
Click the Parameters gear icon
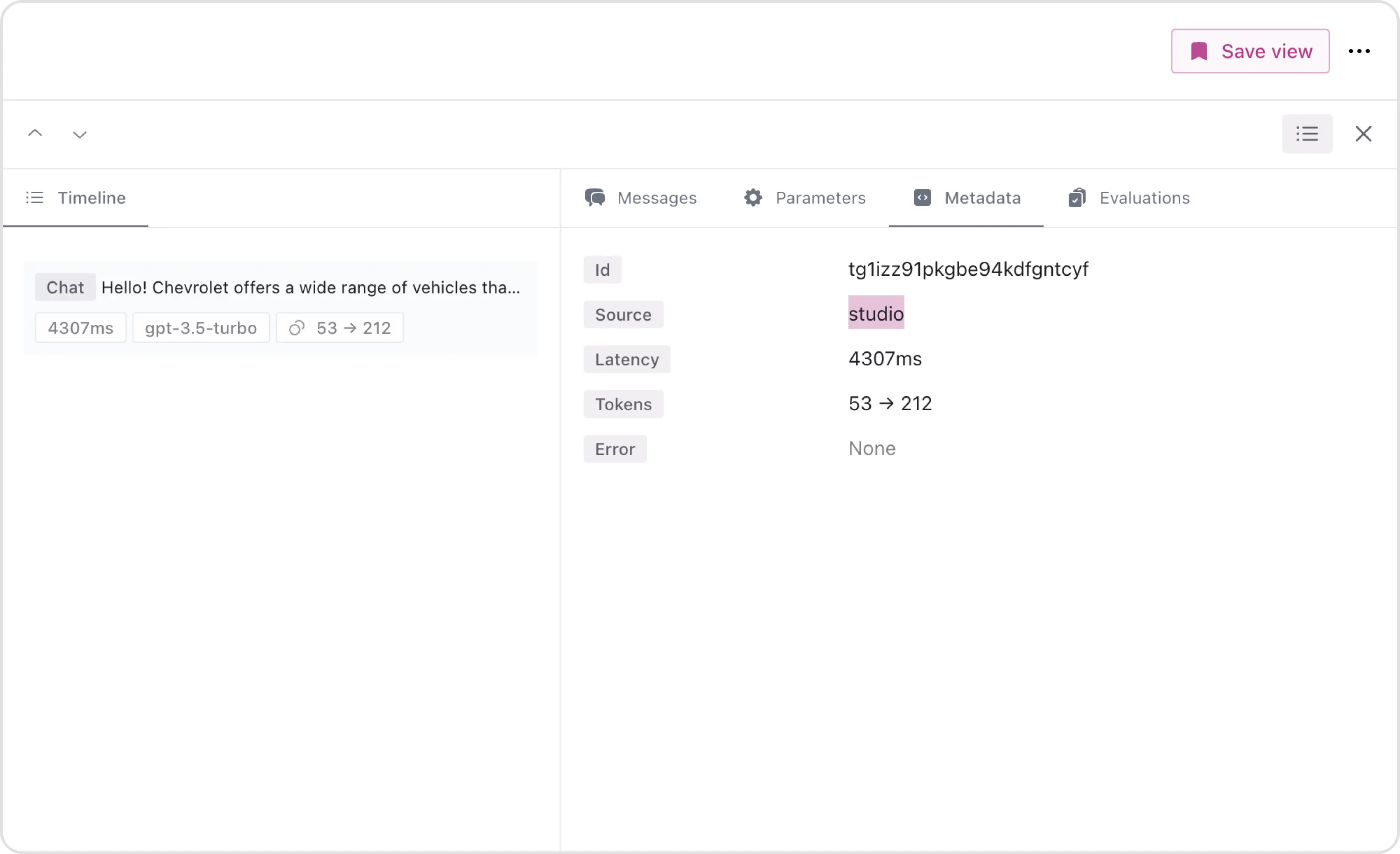(753, 197)
